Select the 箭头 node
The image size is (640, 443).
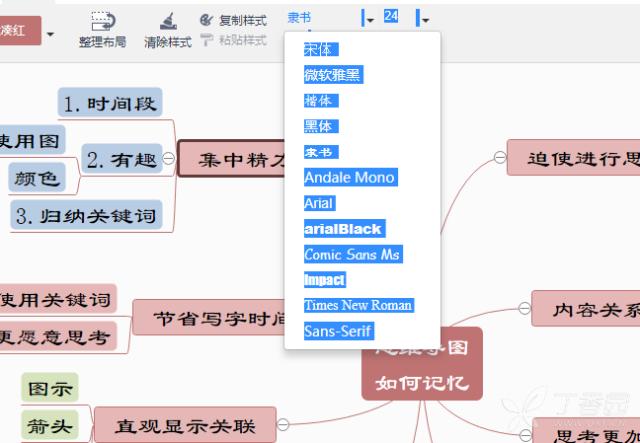(x=50, y=425)
